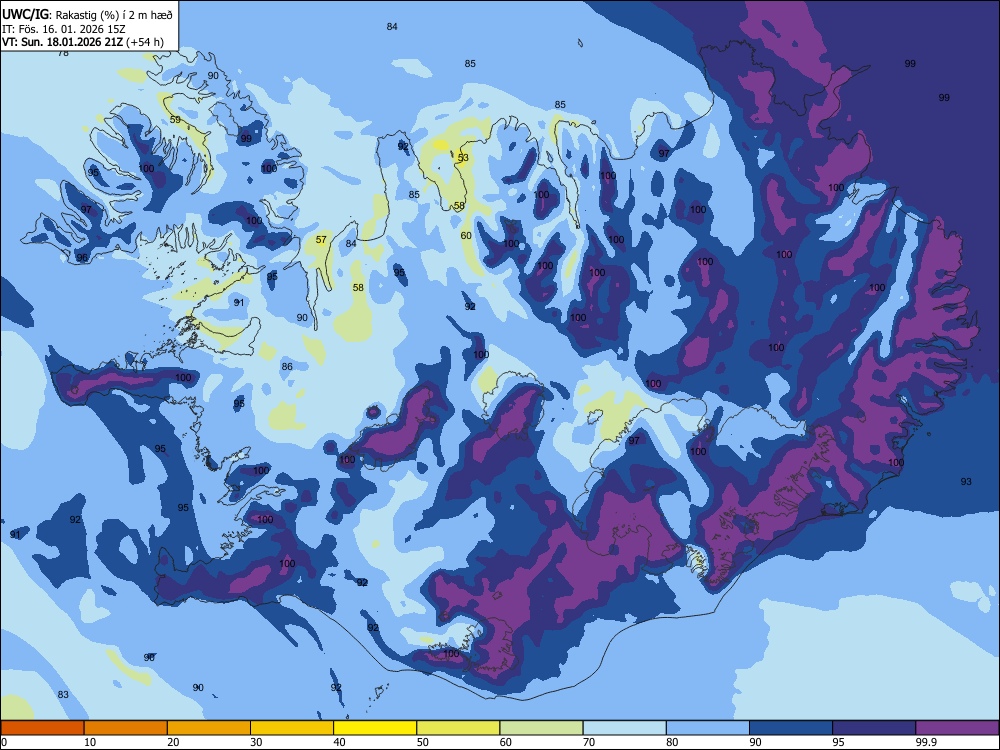
Task: Select the 10–20 orange legend swatch
Action: coord(126,728)
